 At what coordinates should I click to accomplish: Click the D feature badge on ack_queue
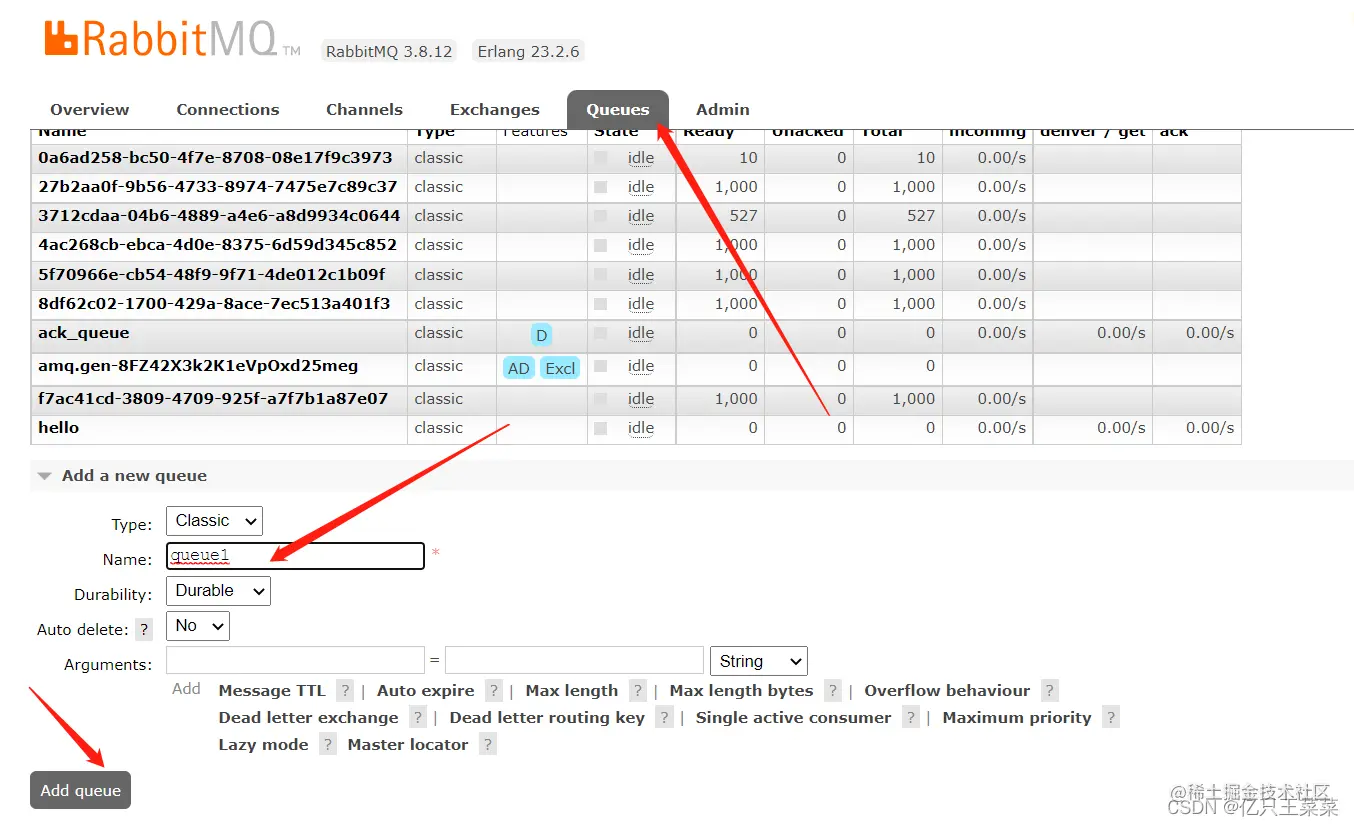point(541,335)
